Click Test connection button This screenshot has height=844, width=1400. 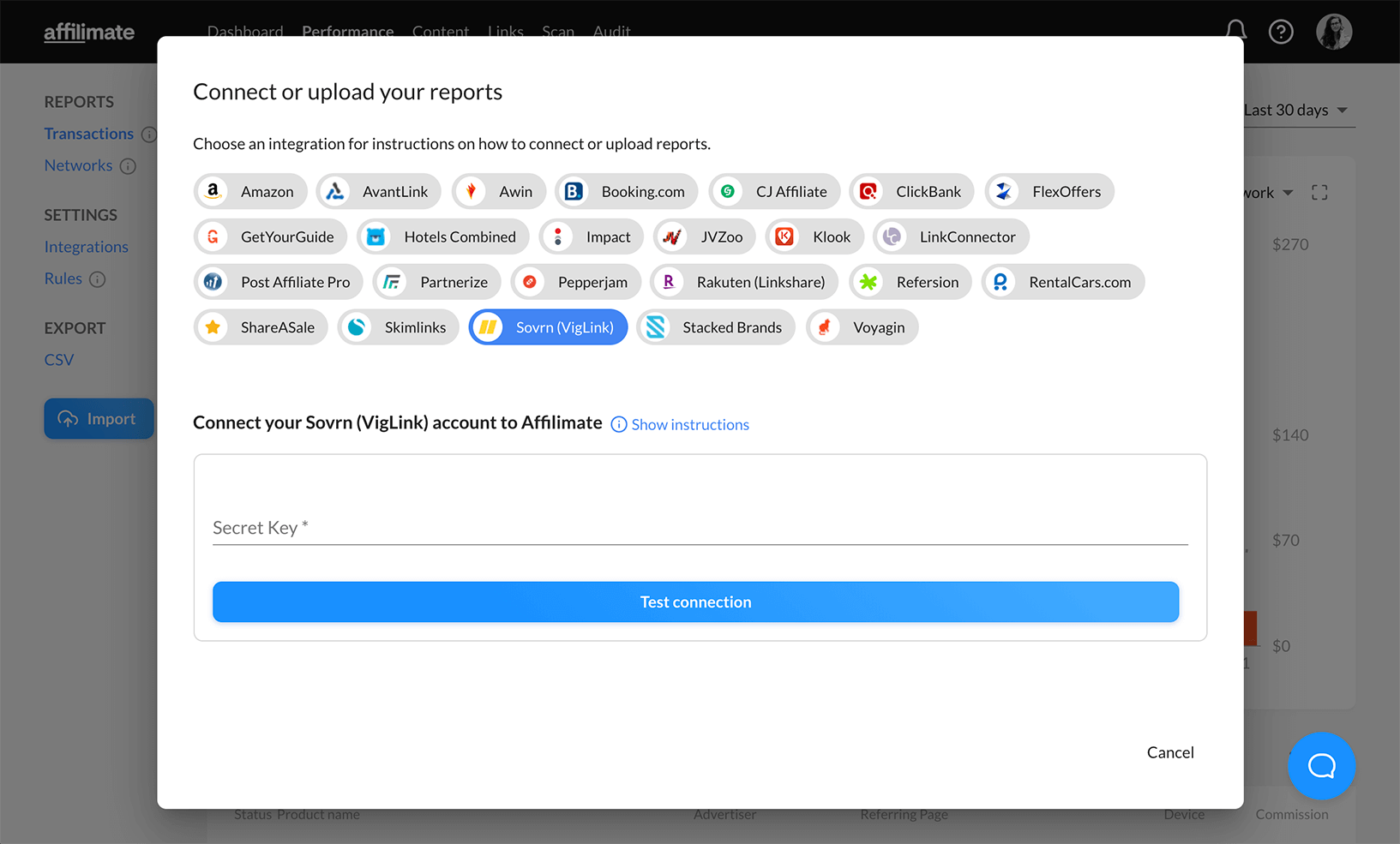point(696,602)
